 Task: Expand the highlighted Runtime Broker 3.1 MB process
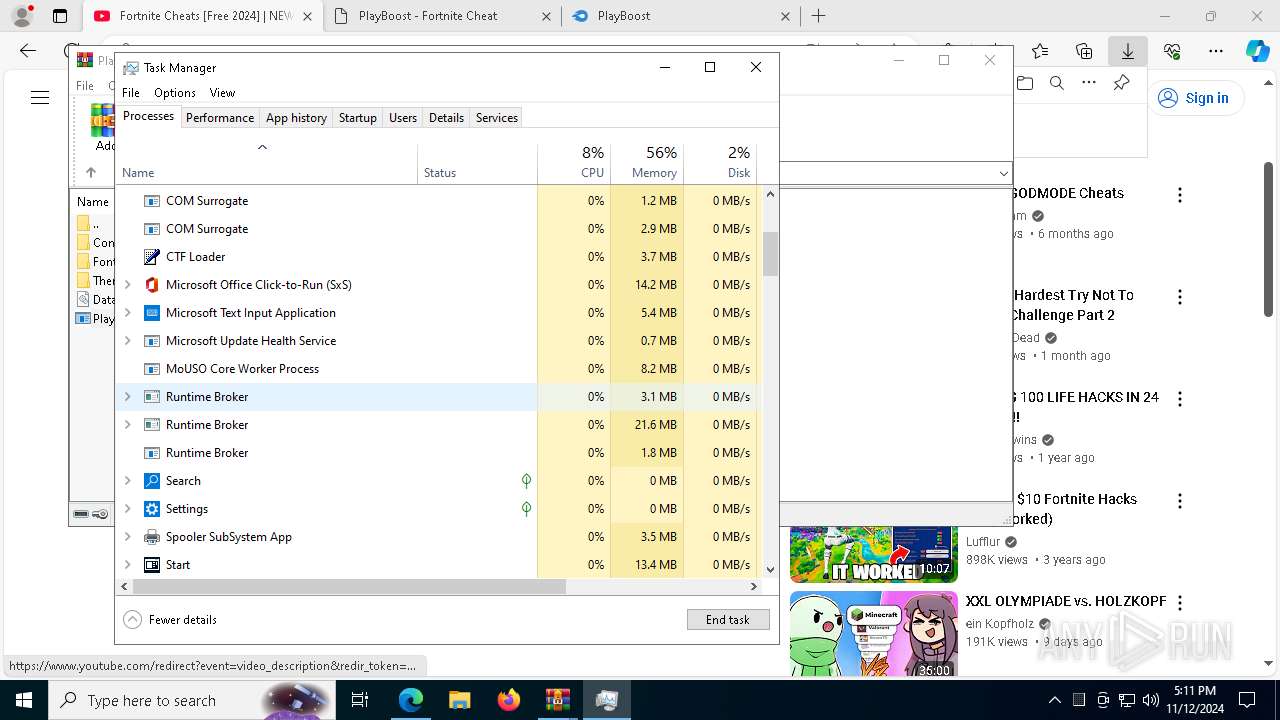(x=127, y=397)
